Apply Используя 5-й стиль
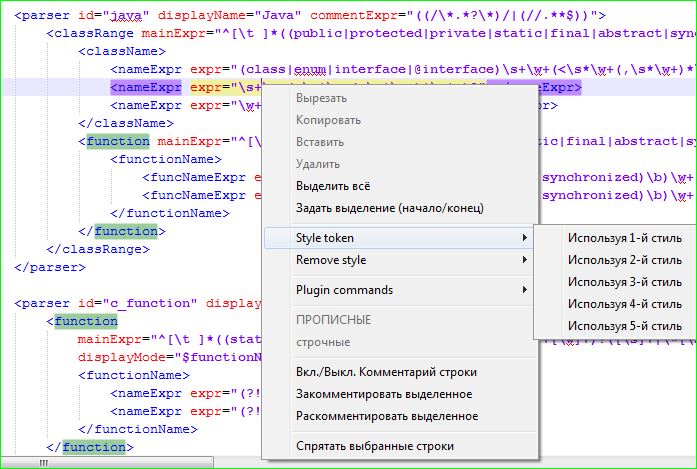The width and height of the screenshot is (697, 469). pos(625,326)
